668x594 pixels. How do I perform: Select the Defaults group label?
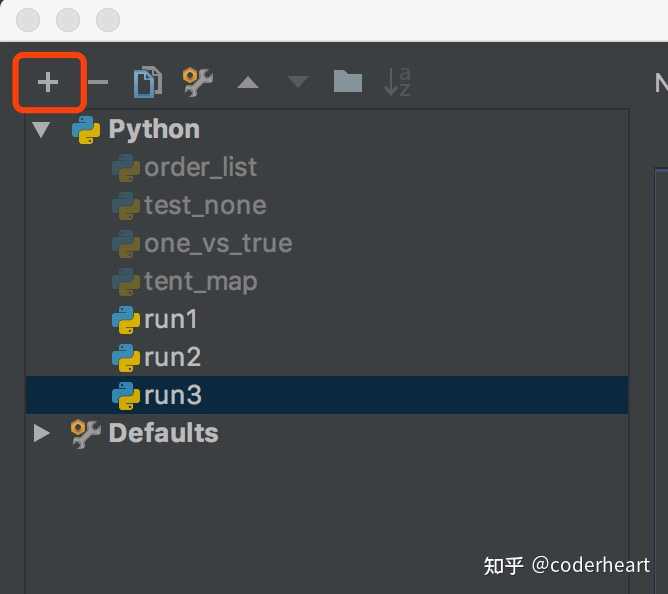(x=163, y=433)
